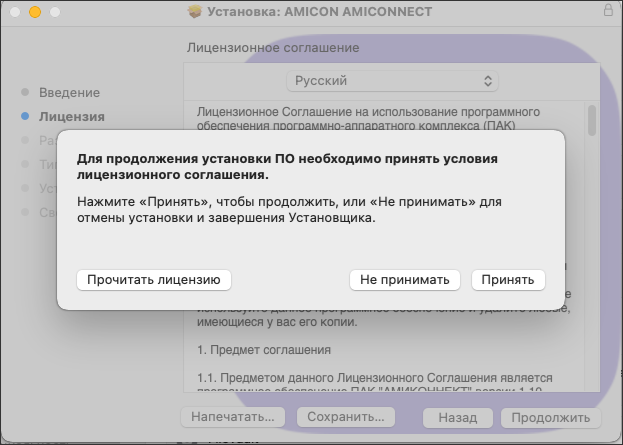Click 'имеющиеся у вас его копии' line

point(277,321)
